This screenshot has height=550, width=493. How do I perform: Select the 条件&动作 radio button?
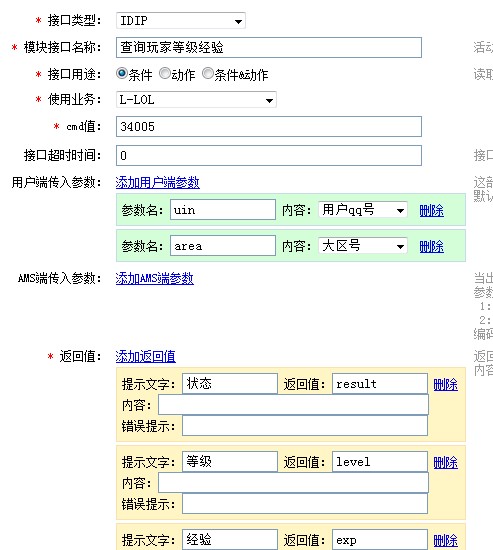(x=208, y=73)
